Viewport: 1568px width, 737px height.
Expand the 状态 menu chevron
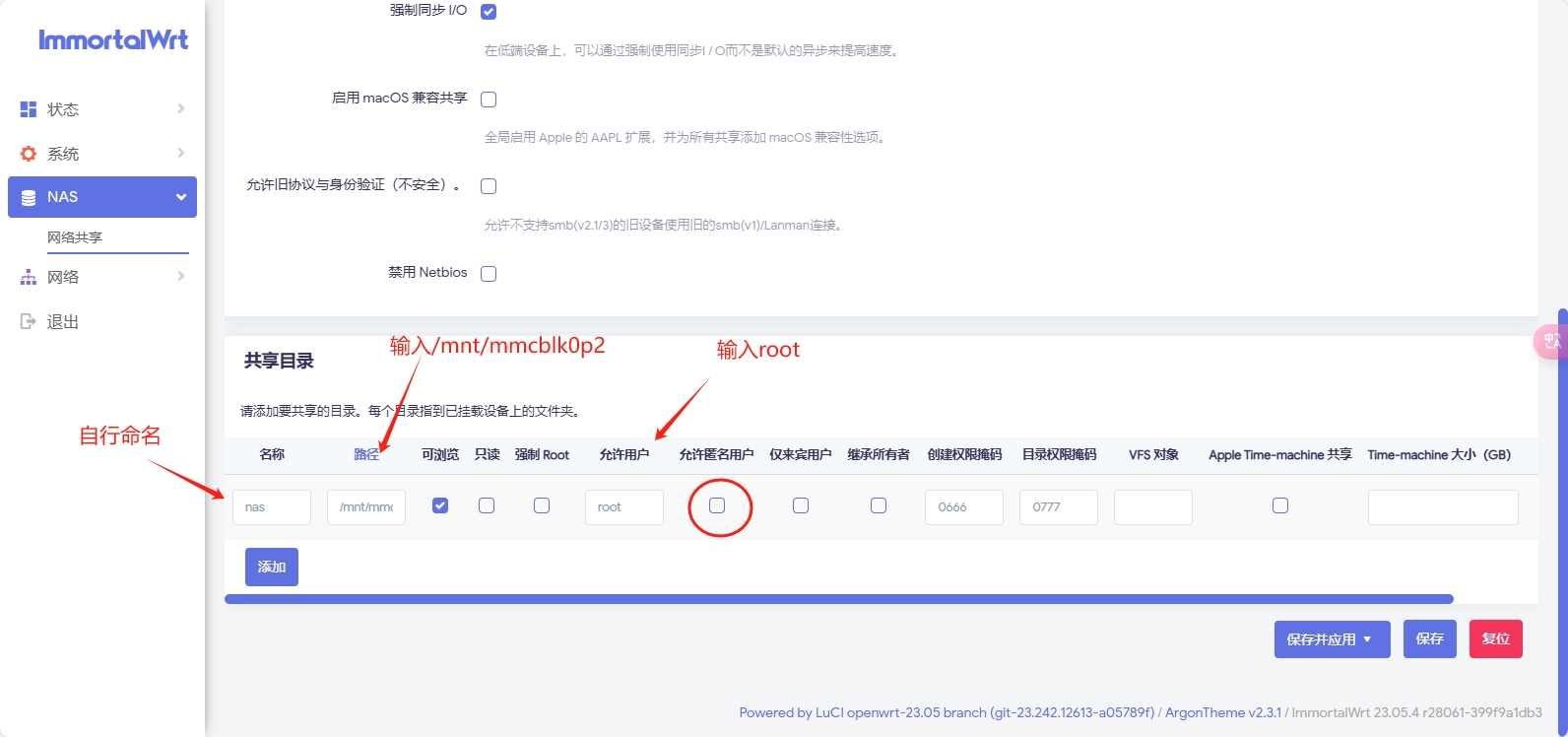coord(181,108)
